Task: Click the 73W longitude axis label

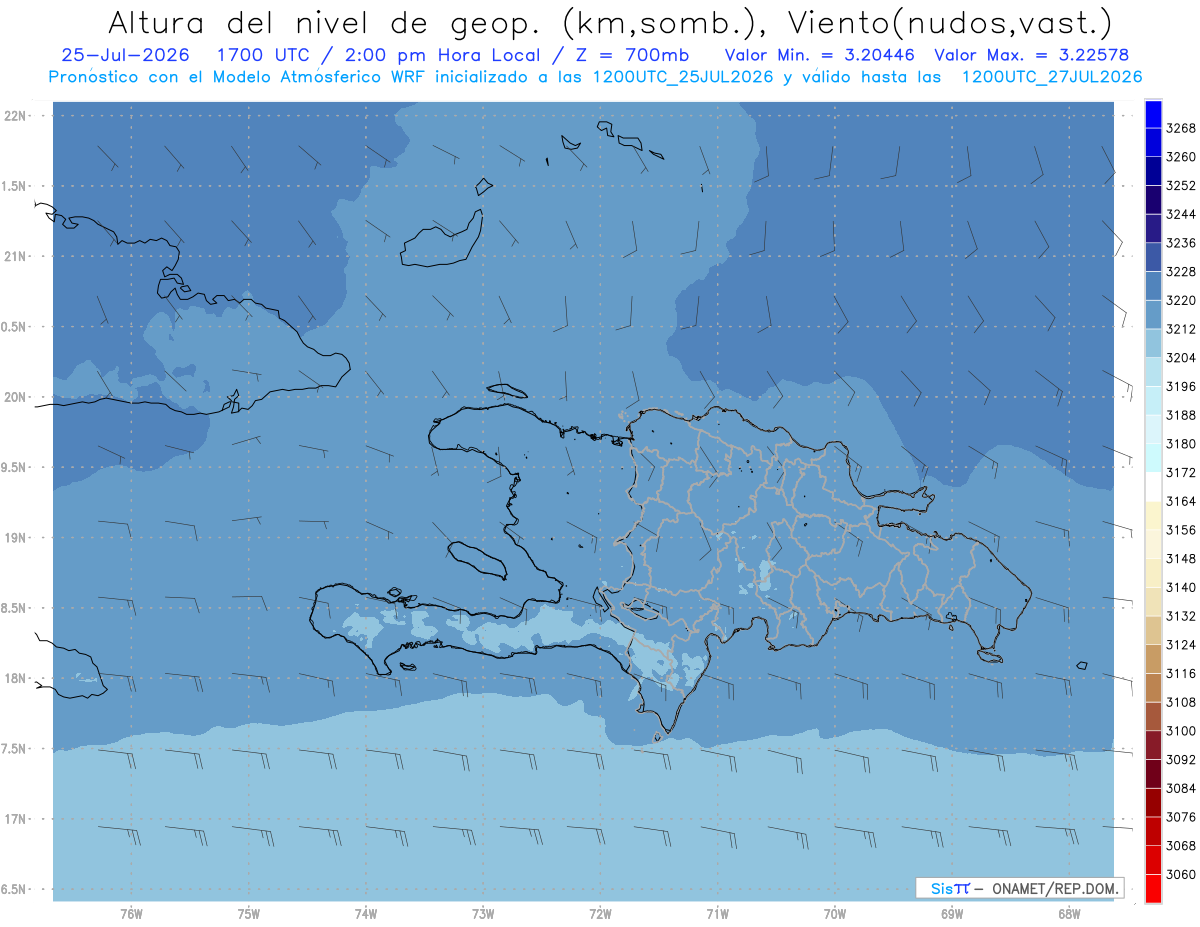Action: tap(483, 913)
